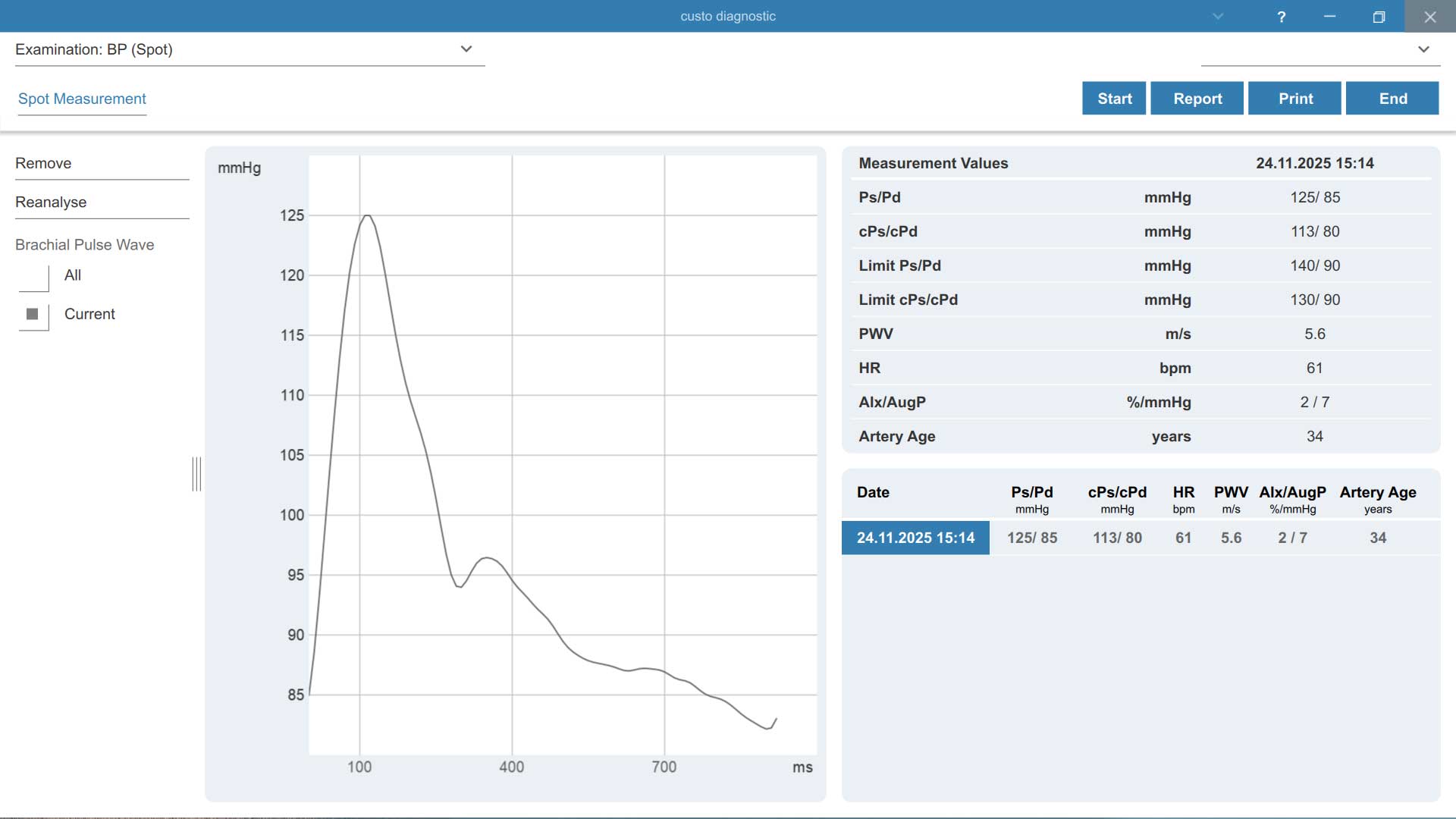Close the custo diagnostic window
The height and width of the screenshot is (819, 1456).
tap(1429, 17)
